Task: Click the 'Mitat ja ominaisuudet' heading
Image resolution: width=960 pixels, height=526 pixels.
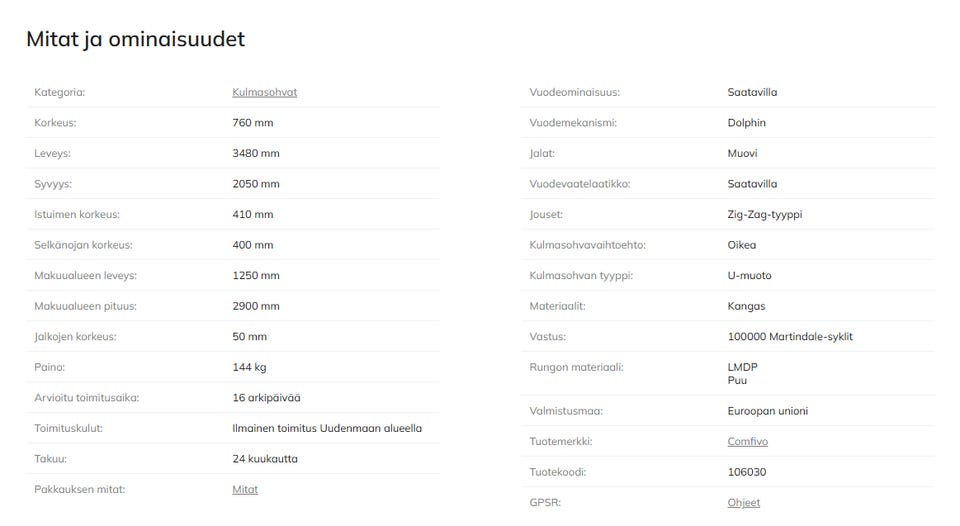Action: (135, 39)
